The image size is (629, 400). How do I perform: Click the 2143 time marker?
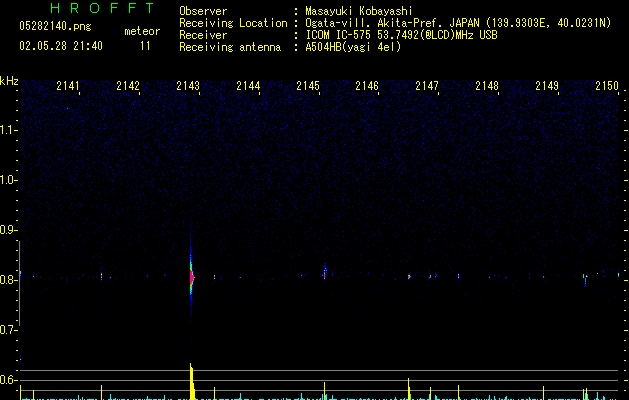point(188,85)
